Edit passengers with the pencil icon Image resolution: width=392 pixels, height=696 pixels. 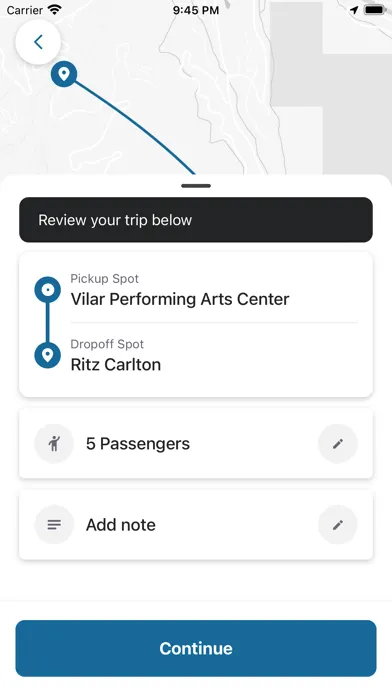338,443
